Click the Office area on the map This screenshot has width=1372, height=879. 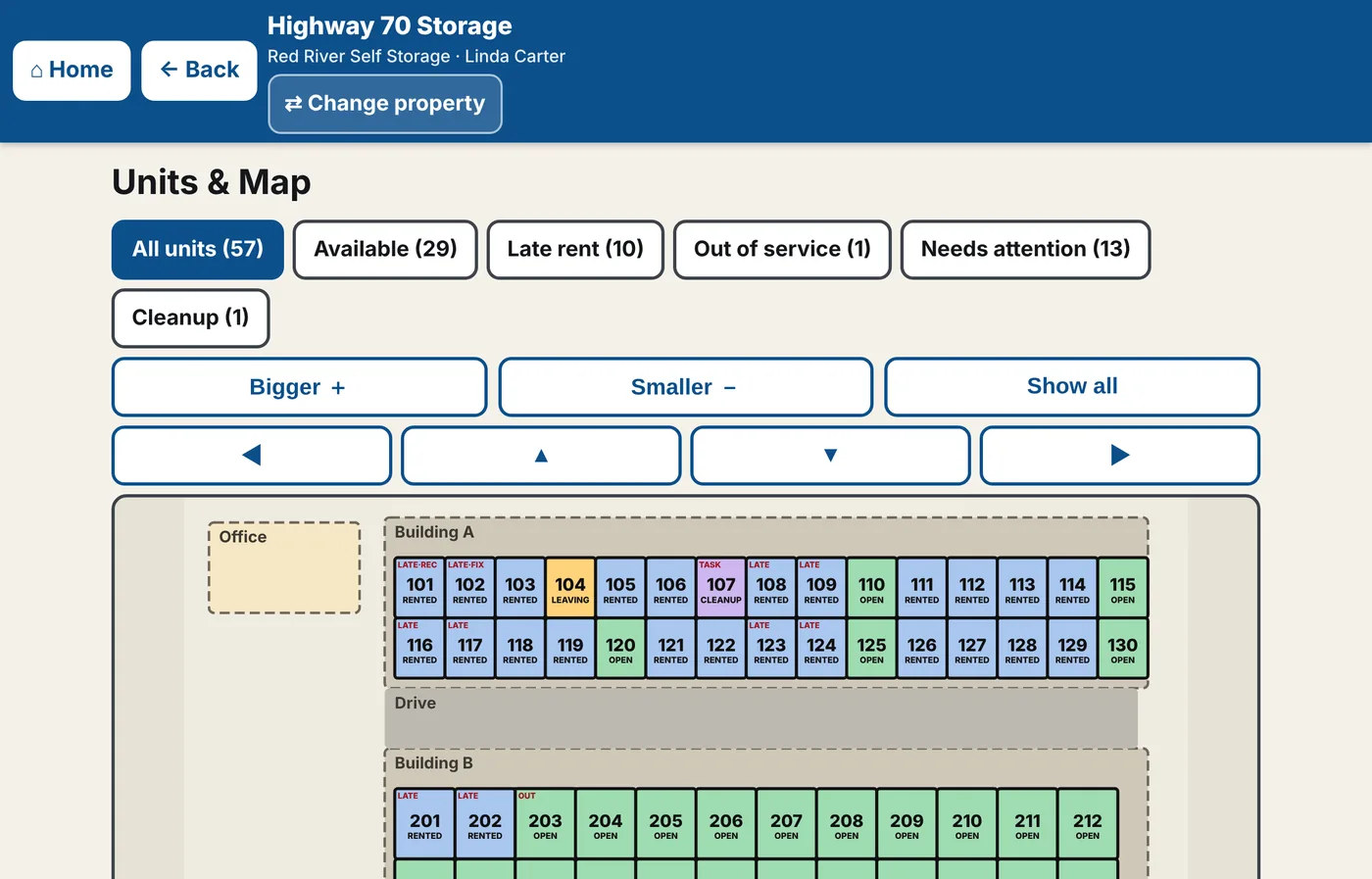tap(284, 568)
